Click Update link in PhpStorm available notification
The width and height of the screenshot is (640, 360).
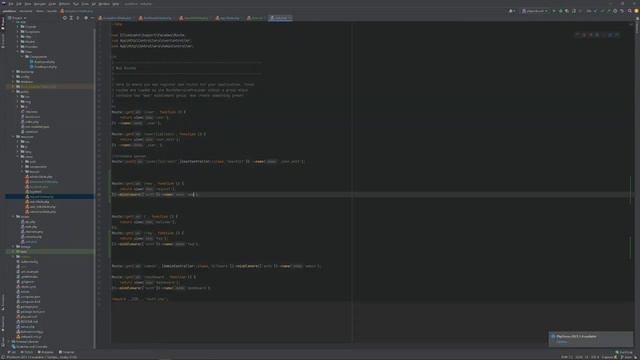[562, 342]
